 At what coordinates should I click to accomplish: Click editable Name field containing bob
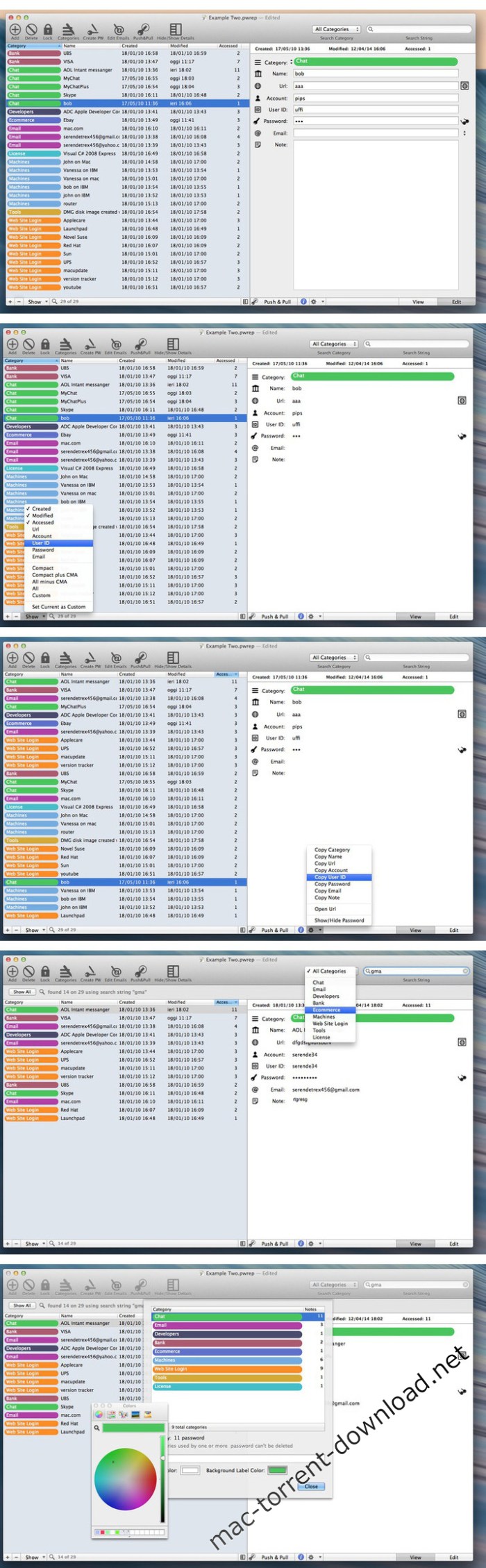tap(375, 74)
